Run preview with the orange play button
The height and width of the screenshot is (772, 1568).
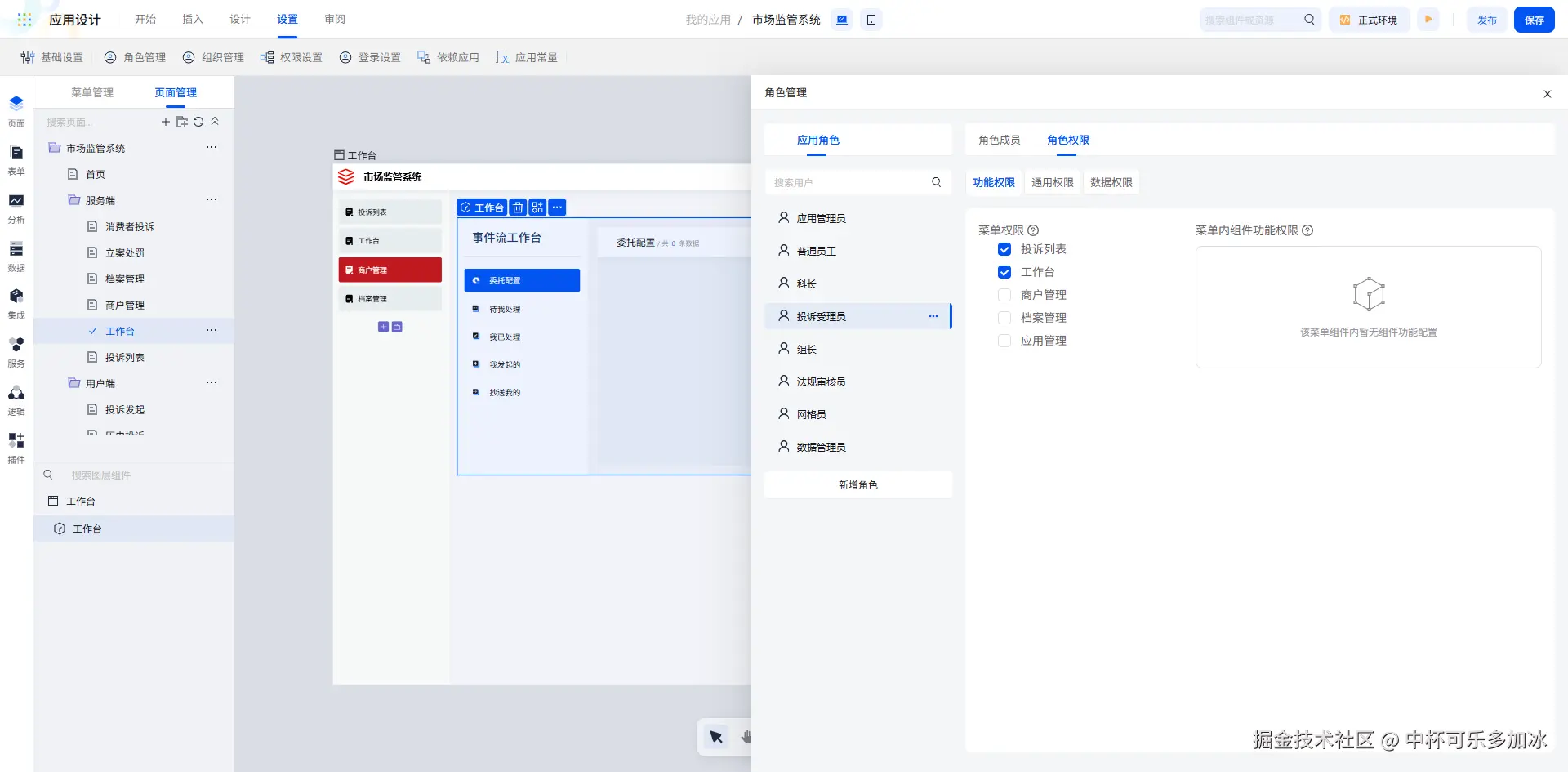pyautogui.click(x=1428, y=20)
